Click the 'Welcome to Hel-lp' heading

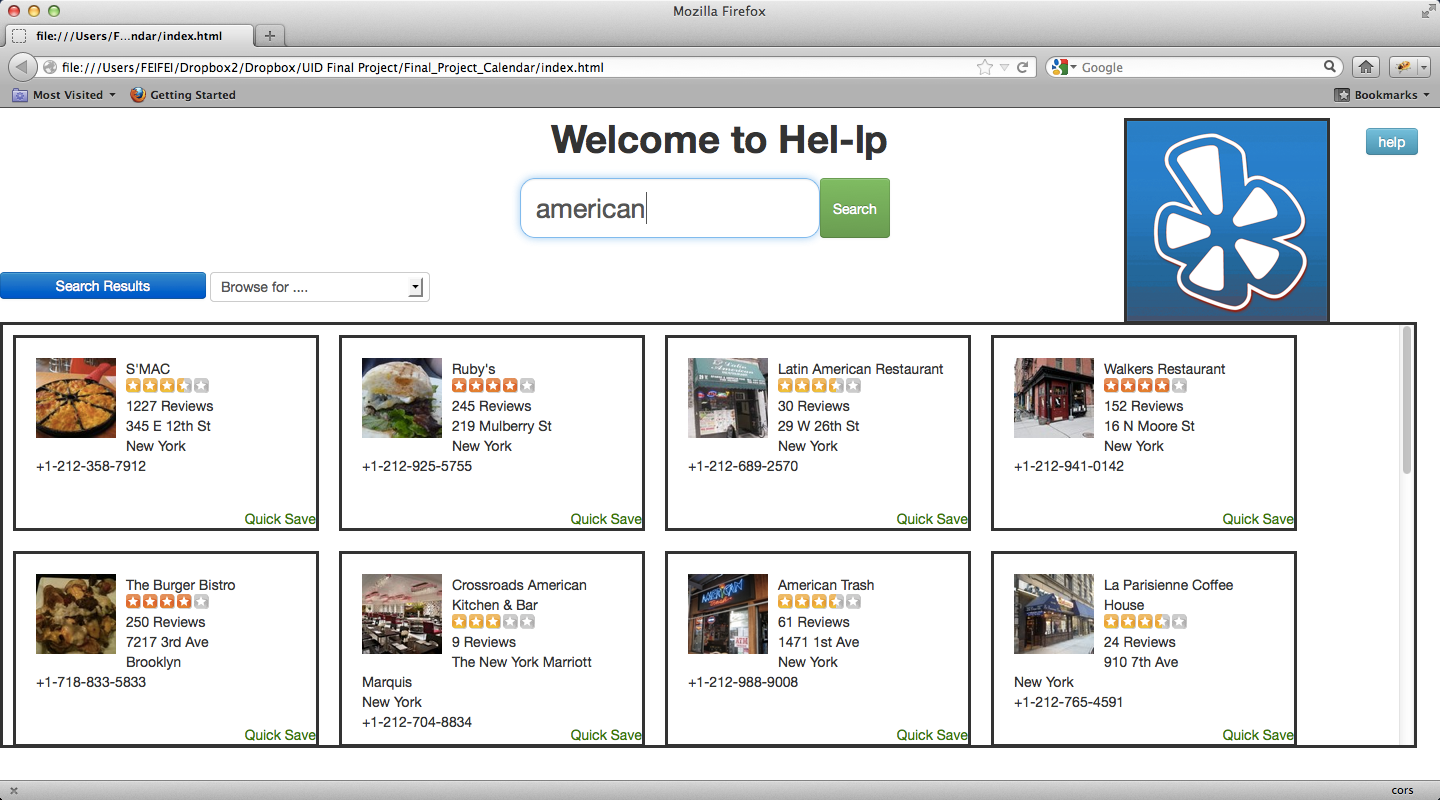(719, 140)
